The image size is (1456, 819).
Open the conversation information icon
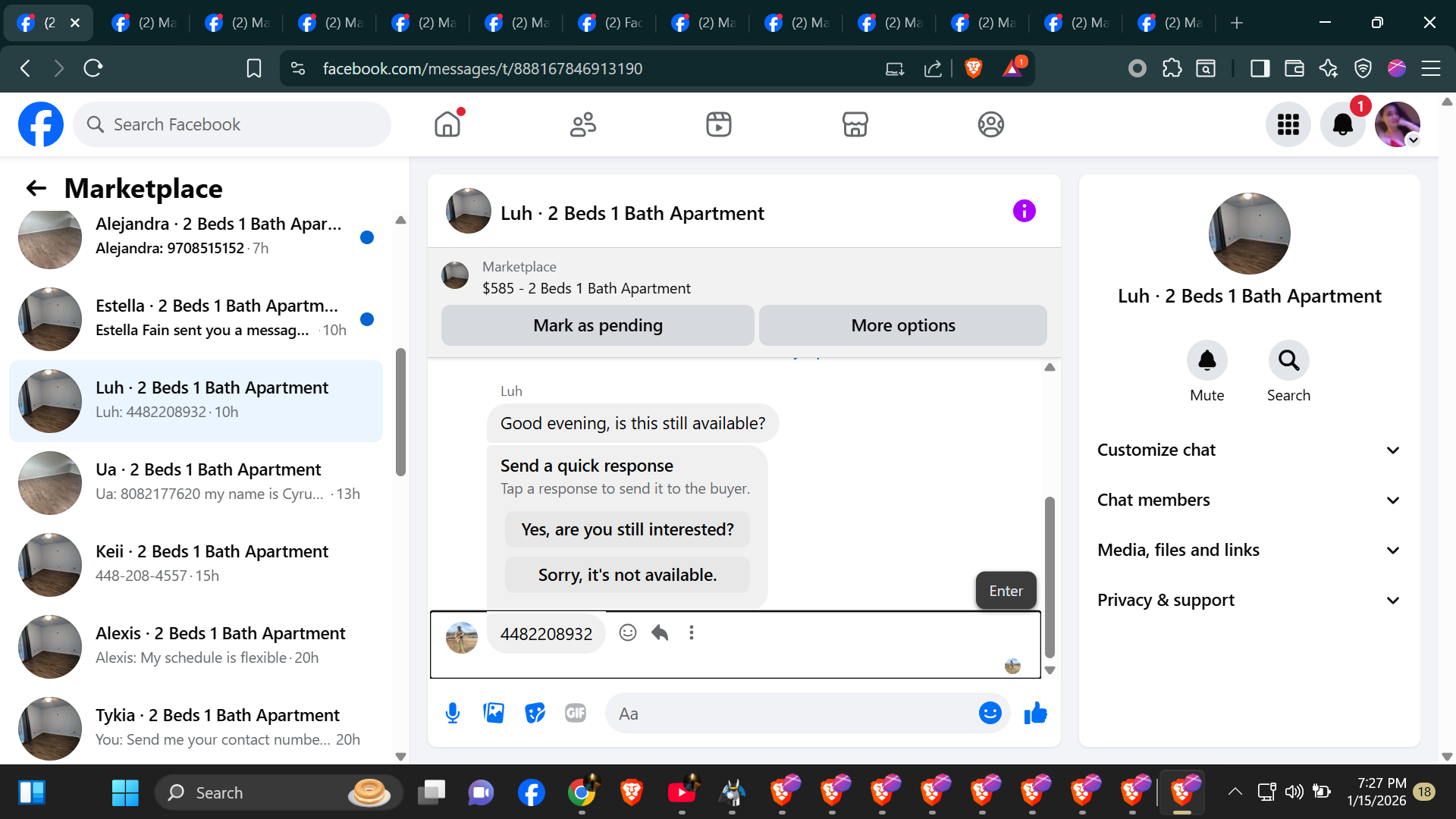pos(1024,212)
